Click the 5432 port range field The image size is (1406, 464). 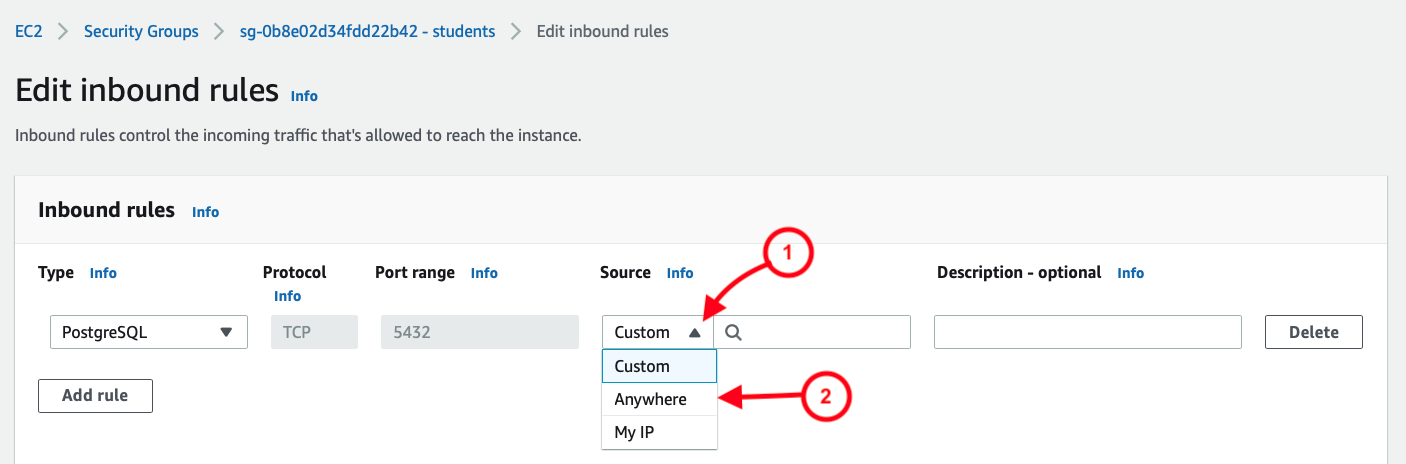tap(479, 332)
